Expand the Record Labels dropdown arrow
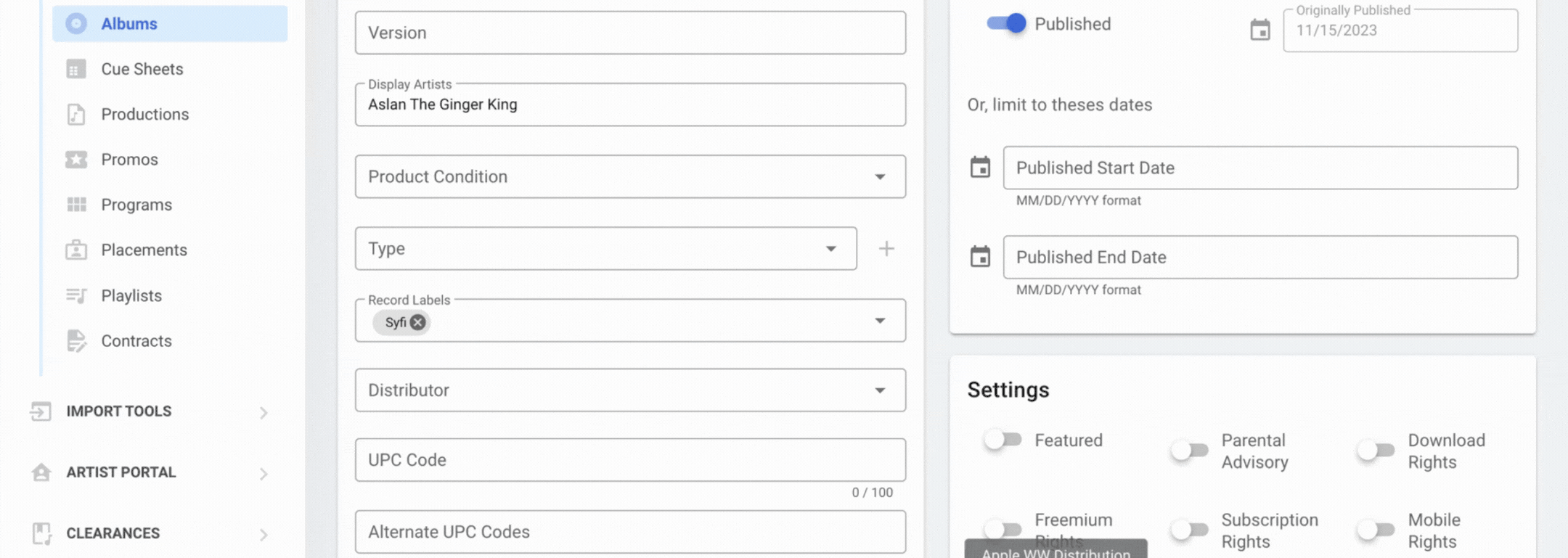Screen dimensions: 1568x558 coord(880,321)
